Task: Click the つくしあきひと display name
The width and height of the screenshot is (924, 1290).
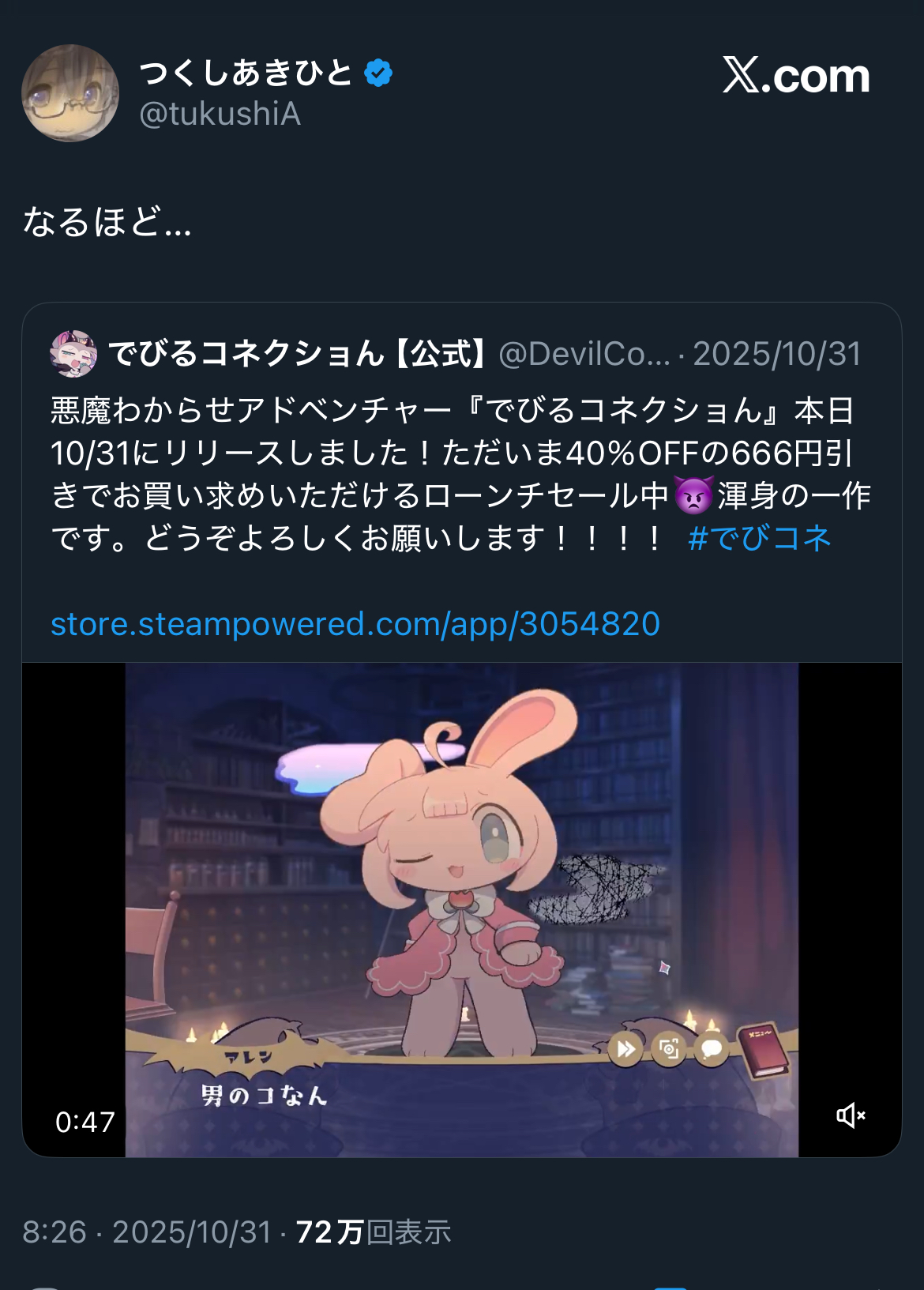Action: click(246, 73)
